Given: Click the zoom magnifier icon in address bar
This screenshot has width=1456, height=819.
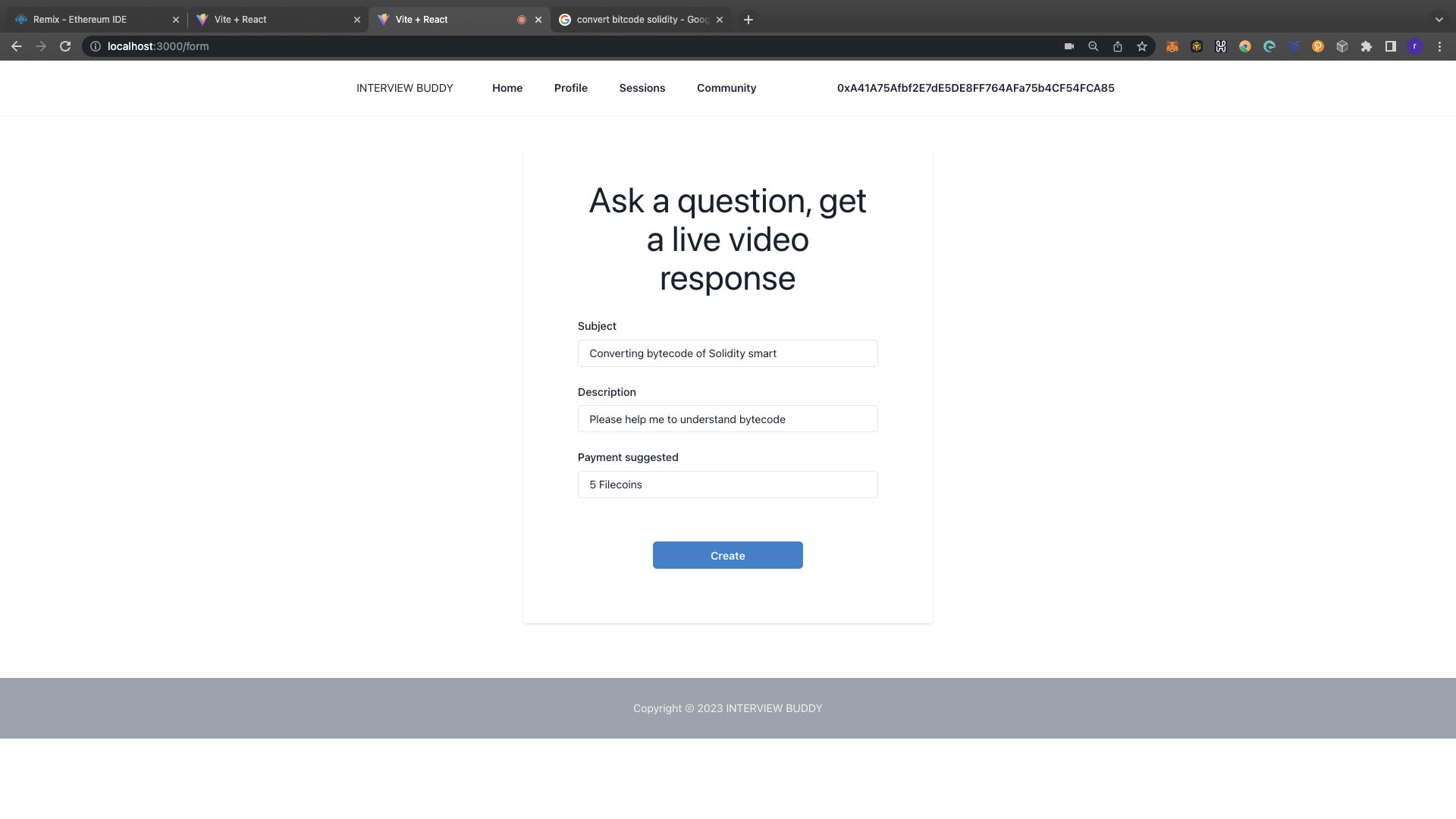Looking at the screenshot, I should tap(1094, 46).
